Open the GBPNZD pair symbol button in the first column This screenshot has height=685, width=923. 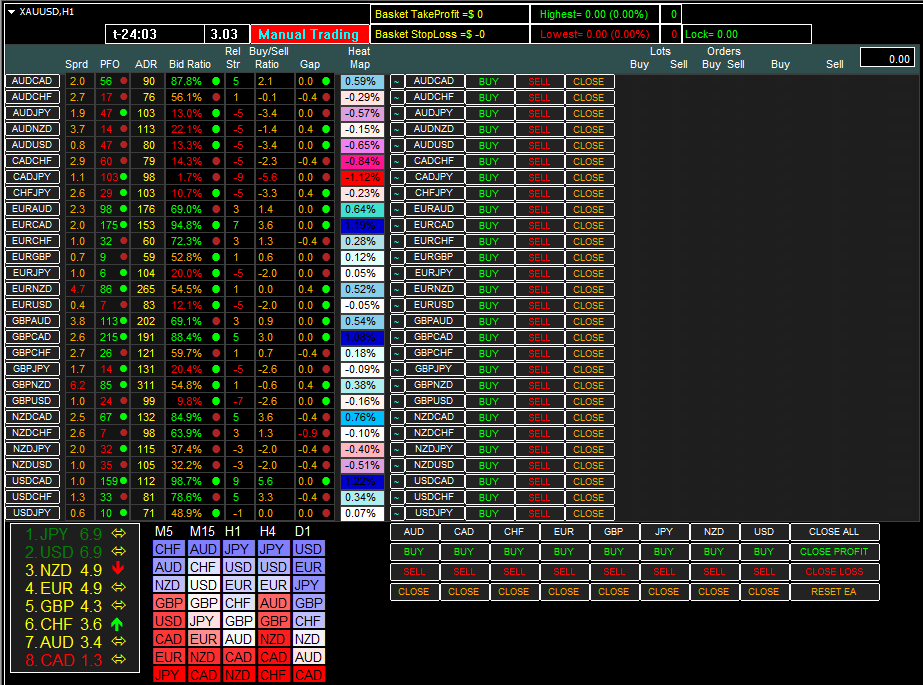click(32, 385)
